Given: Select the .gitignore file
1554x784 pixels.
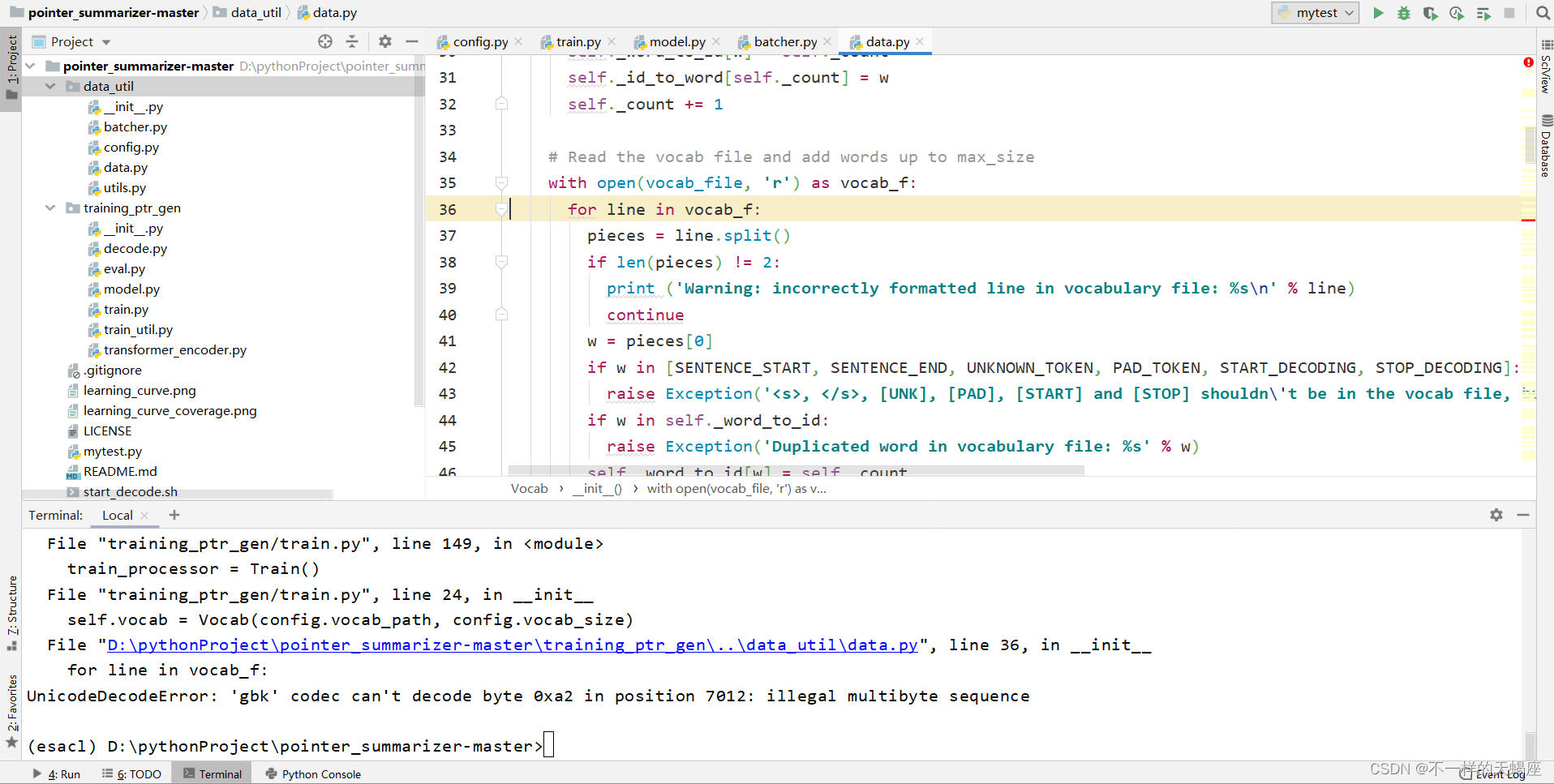Looking at the screenshot, I should click(x=113, y=370).
